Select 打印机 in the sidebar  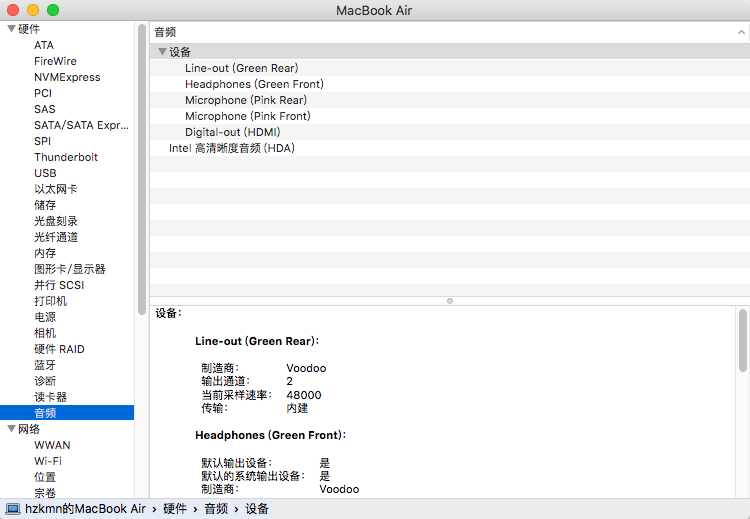click(x=51, y=301)
